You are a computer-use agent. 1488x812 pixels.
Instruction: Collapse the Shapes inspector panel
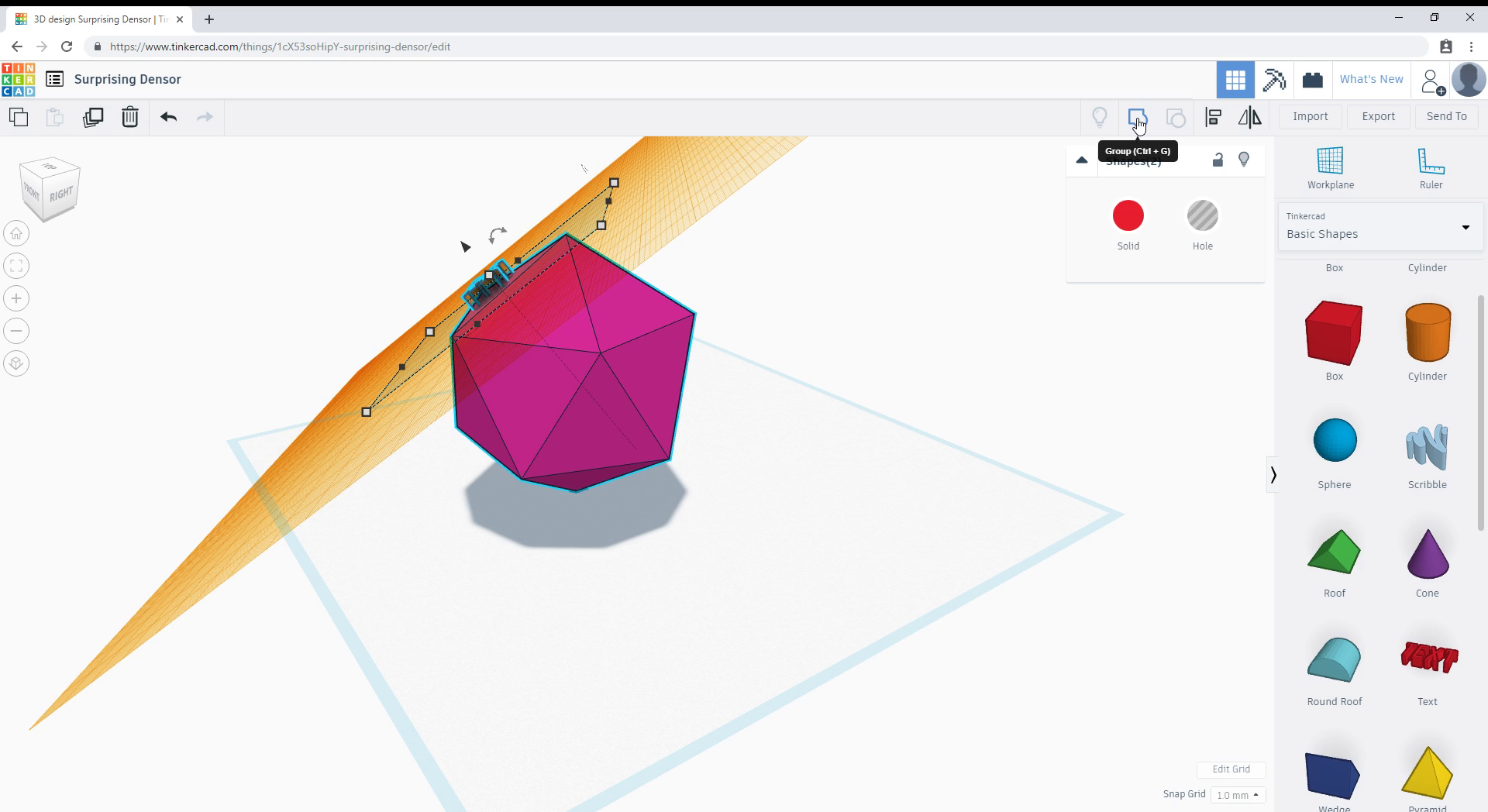1082,160
